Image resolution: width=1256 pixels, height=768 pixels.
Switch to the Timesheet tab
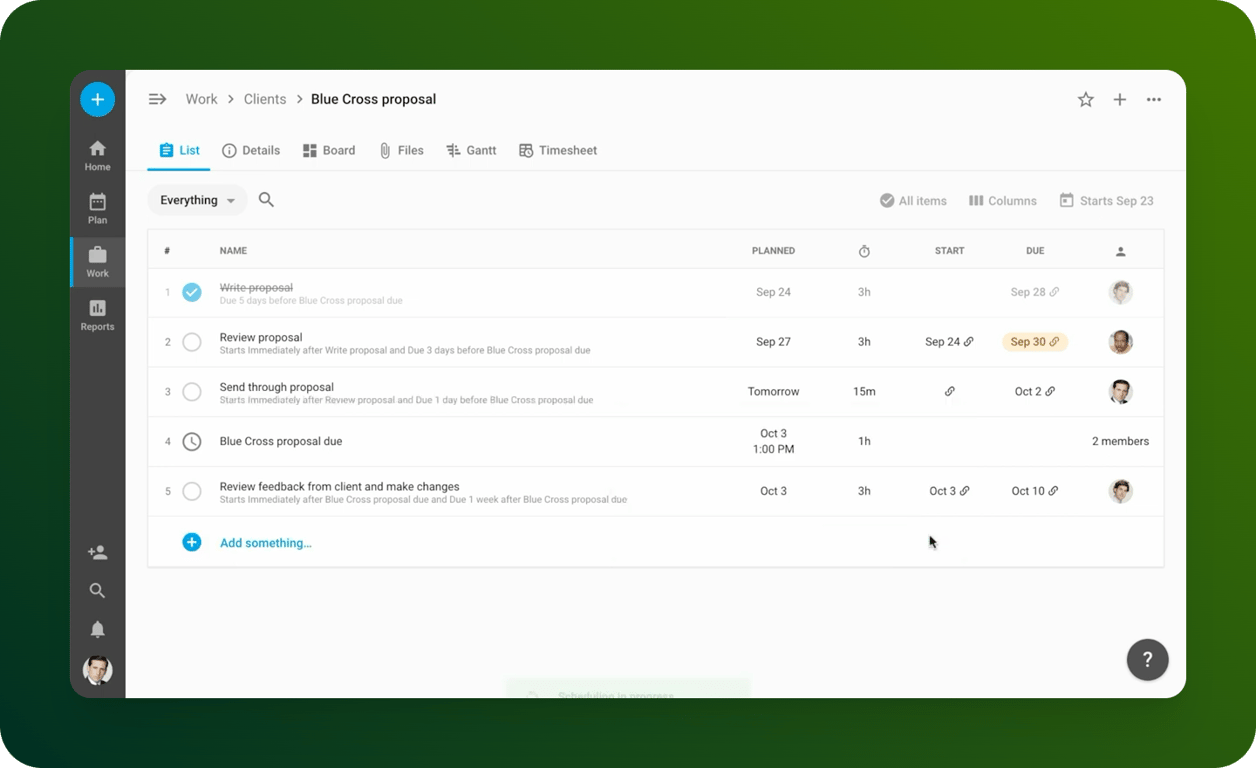coord(558,150)
